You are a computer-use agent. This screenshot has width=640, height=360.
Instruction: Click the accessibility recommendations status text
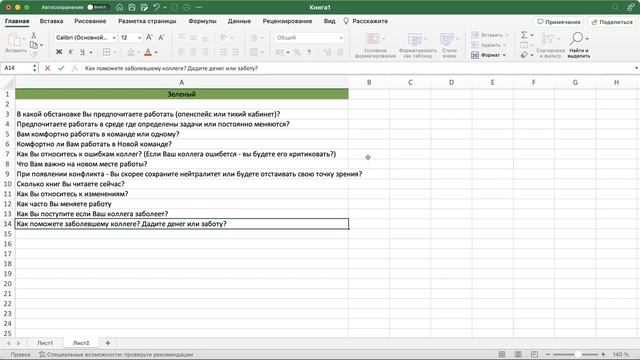click(116, 355)
